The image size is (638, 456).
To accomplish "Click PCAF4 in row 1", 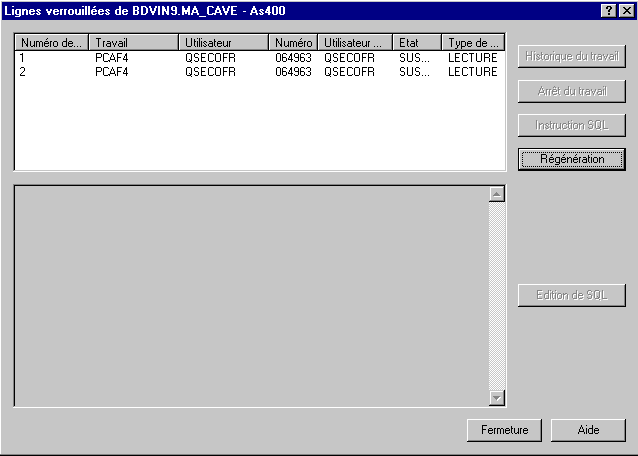I will pyautogui.click(x=112, y=58).
